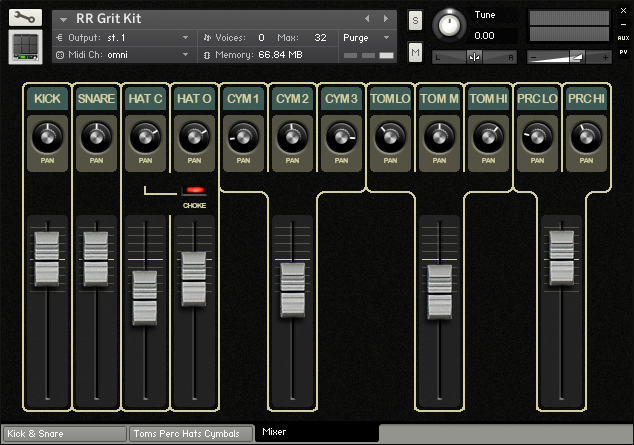Click the KICK channel fader handle
This screenshot has height=445, width=634.
coord(47,259)
